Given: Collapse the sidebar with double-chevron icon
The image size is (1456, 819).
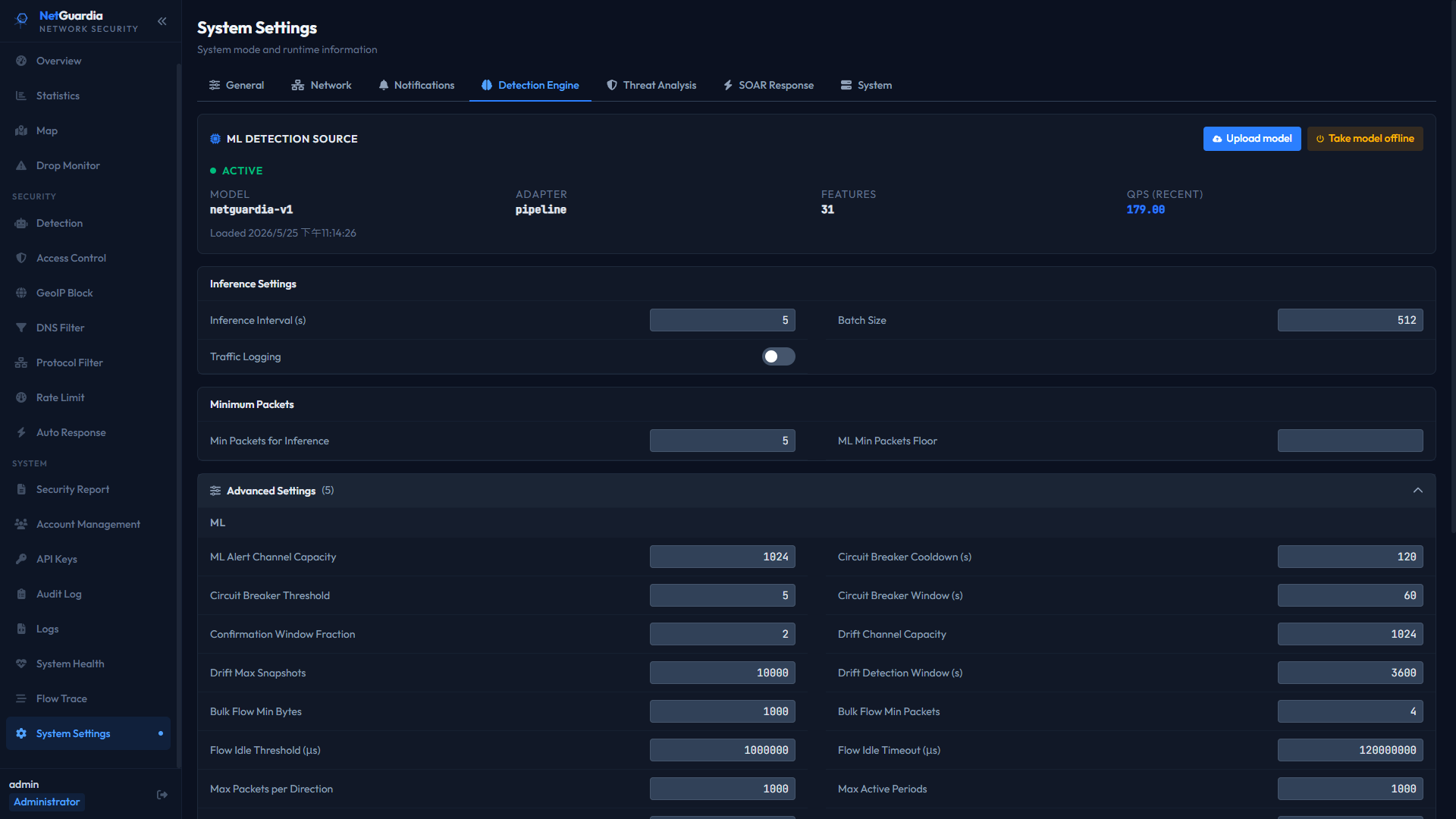Looking at the screenshot, I should [162, 21].
